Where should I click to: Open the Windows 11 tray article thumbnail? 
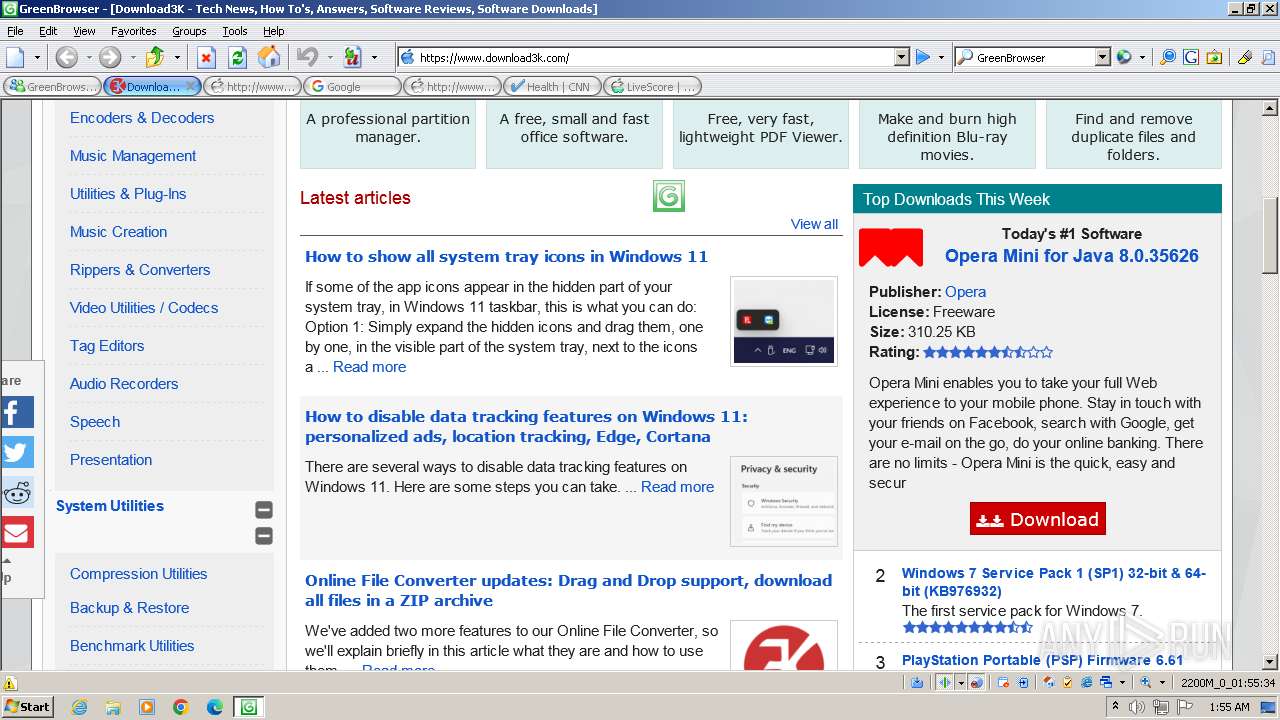point(784,321)
